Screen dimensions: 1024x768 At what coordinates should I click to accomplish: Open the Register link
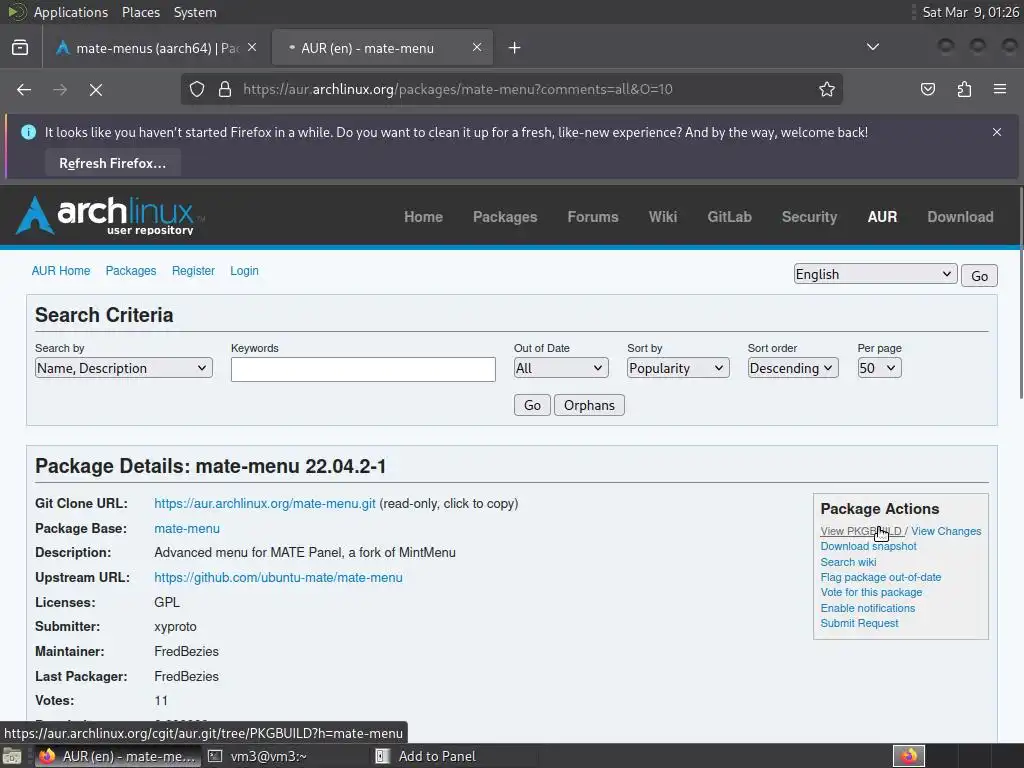point(193,270)
